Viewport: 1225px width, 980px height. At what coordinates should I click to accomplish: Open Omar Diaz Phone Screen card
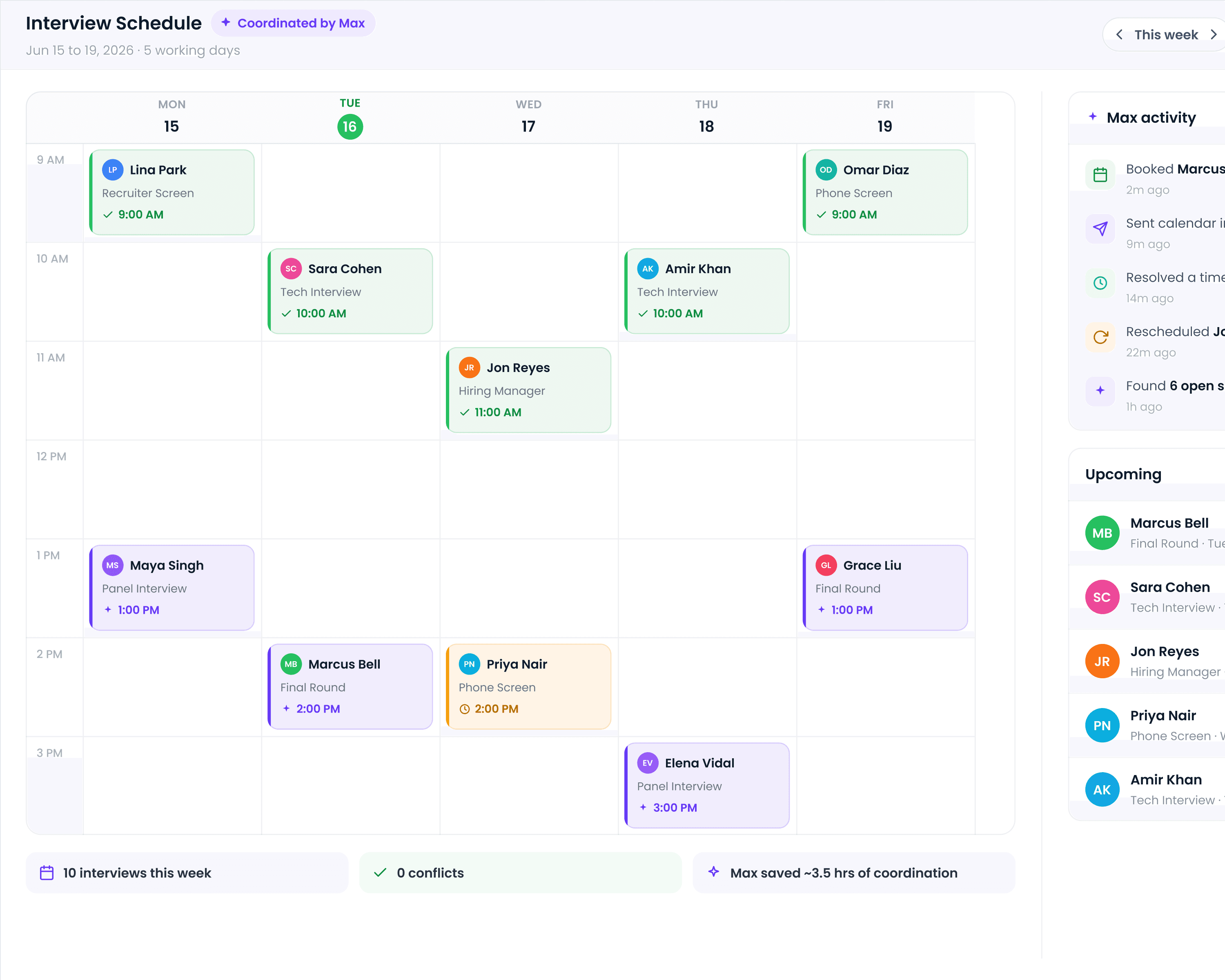(885, 192)
